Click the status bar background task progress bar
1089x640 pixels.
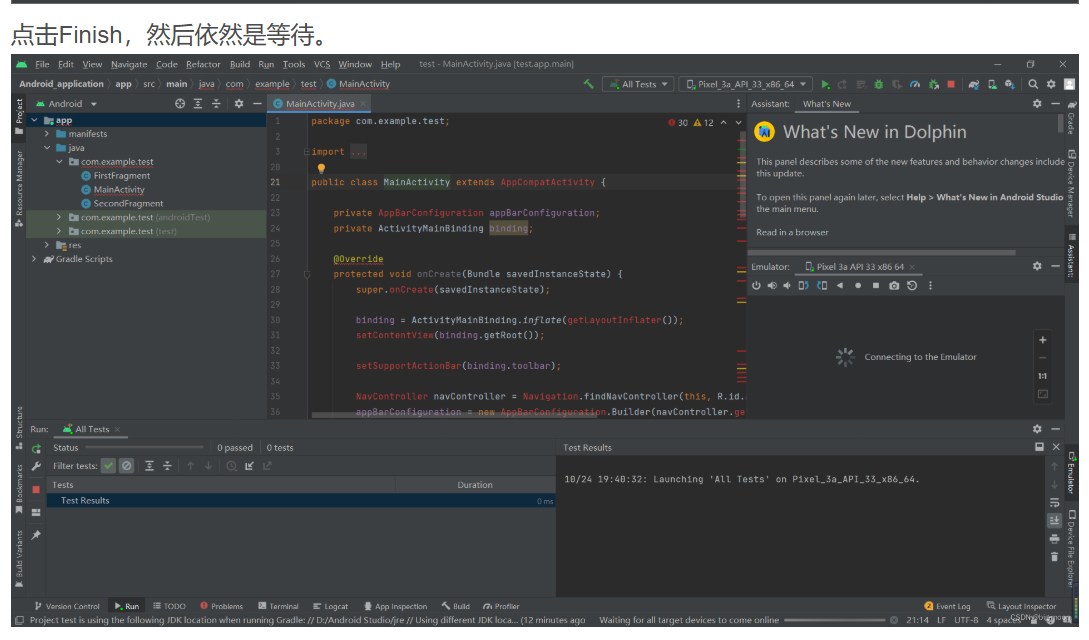click(834, 621)
